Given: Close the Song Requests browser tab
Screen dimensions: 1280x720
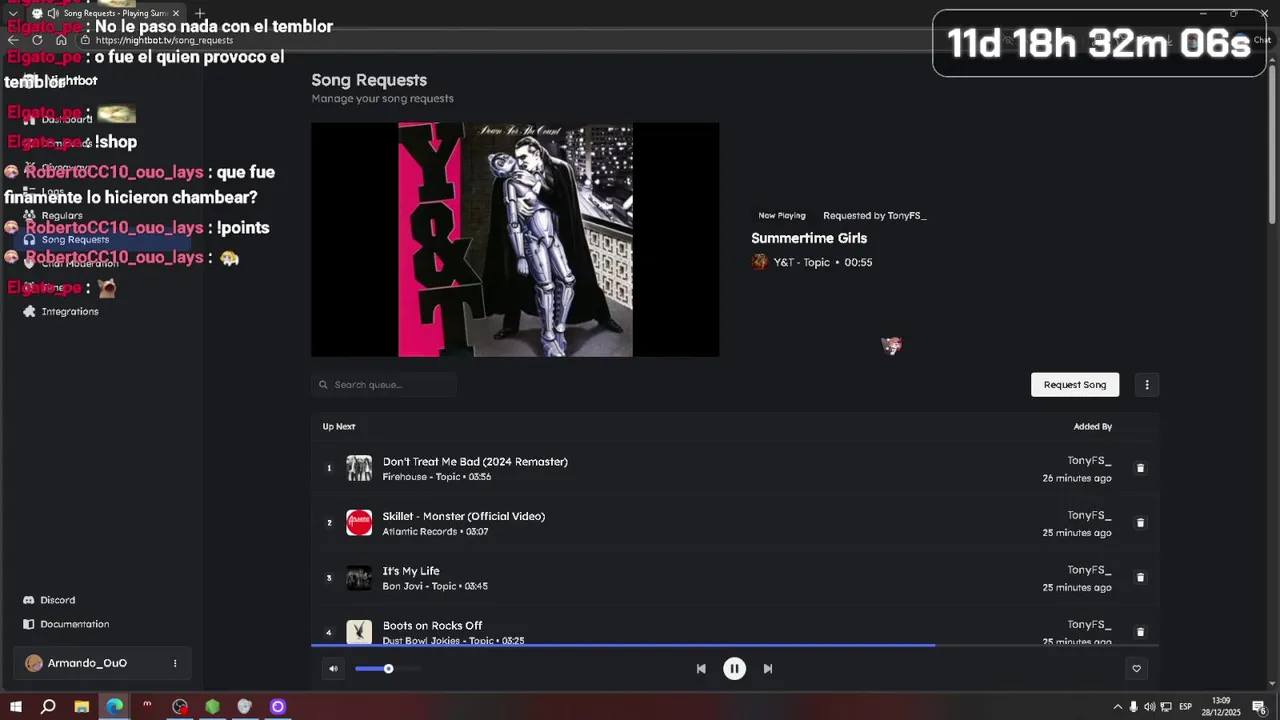Looking at the screenshot, I should (176, 13).
